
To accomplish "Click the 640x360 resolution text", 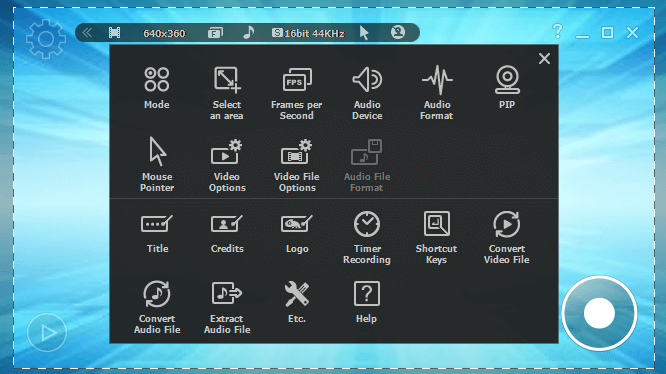I will pyautogui.click(x=164, y=33).
